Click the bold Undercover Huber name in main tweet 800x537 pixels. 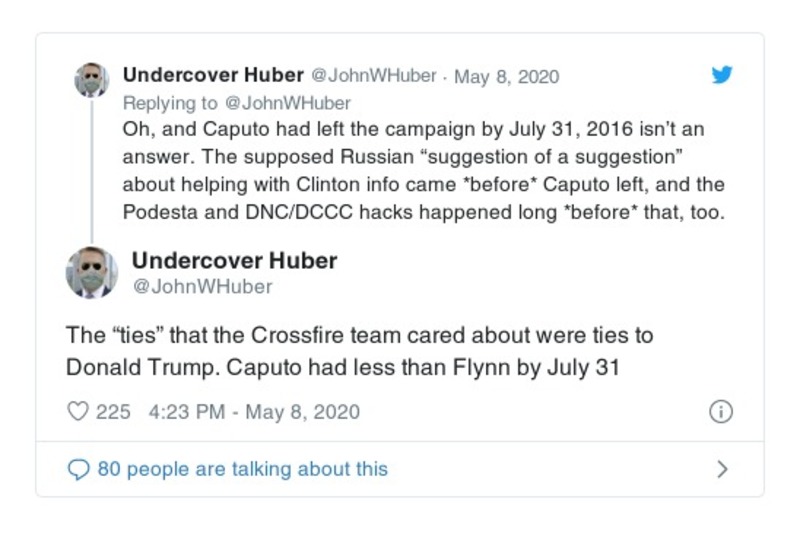pos(234,260)
